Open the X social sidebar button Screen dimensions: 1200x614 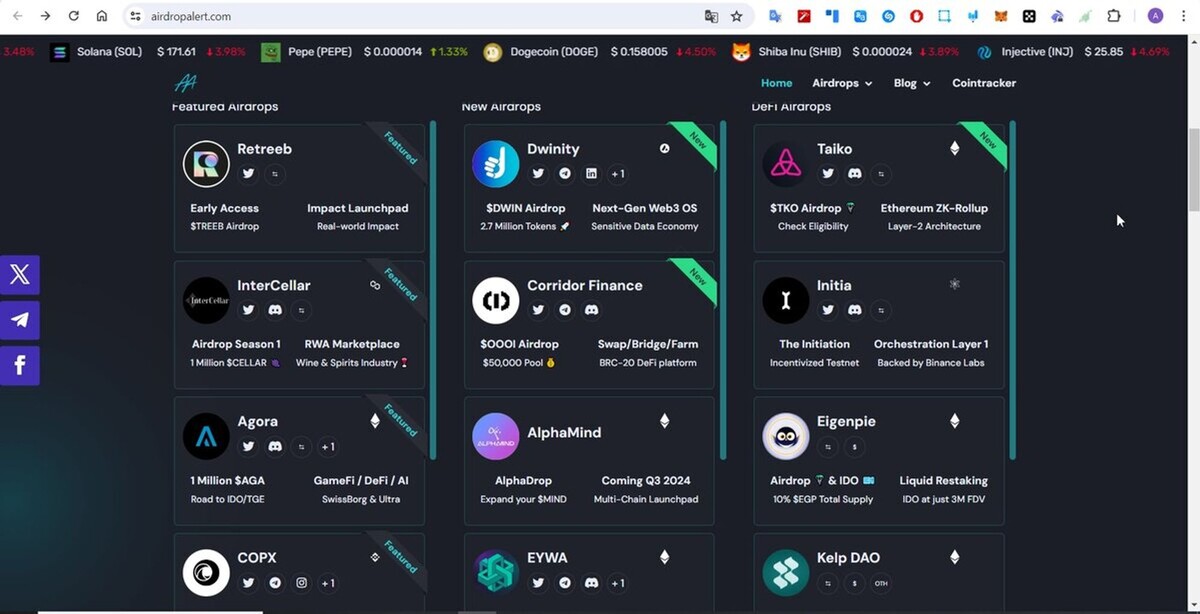tap(19, 275)
